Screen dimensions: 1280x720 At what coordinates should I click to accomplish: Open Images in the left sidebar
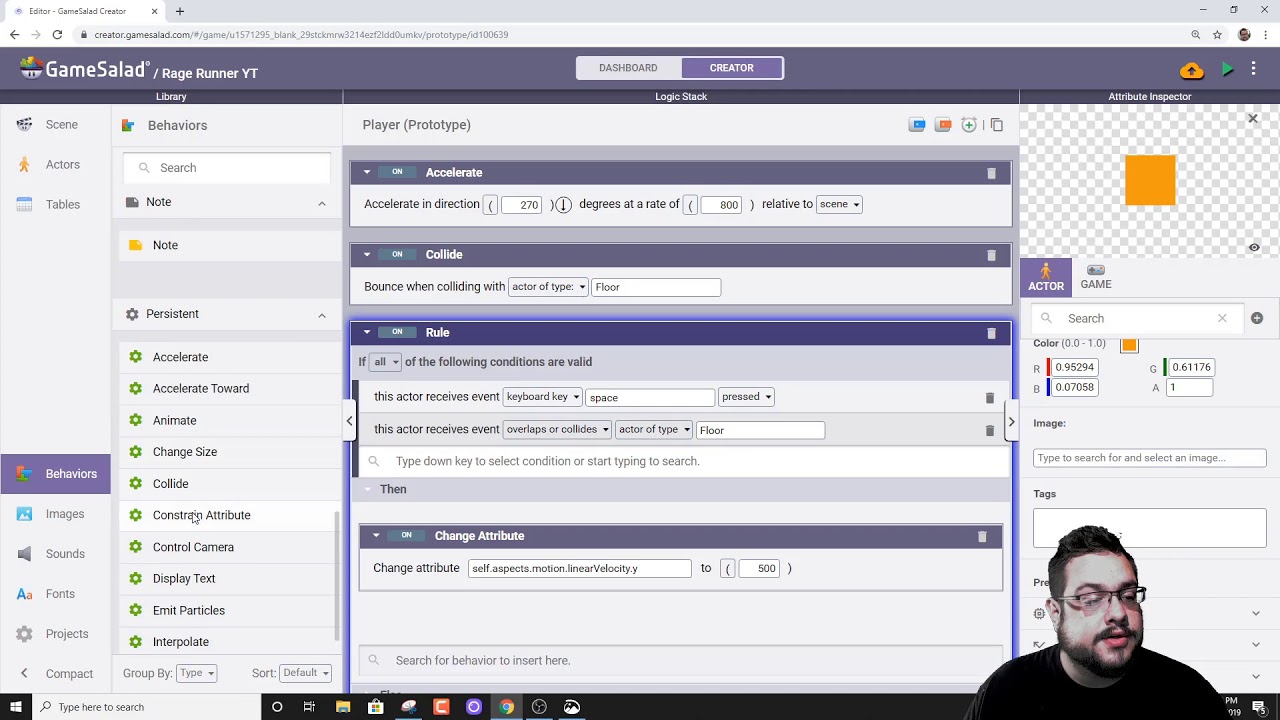55,514
